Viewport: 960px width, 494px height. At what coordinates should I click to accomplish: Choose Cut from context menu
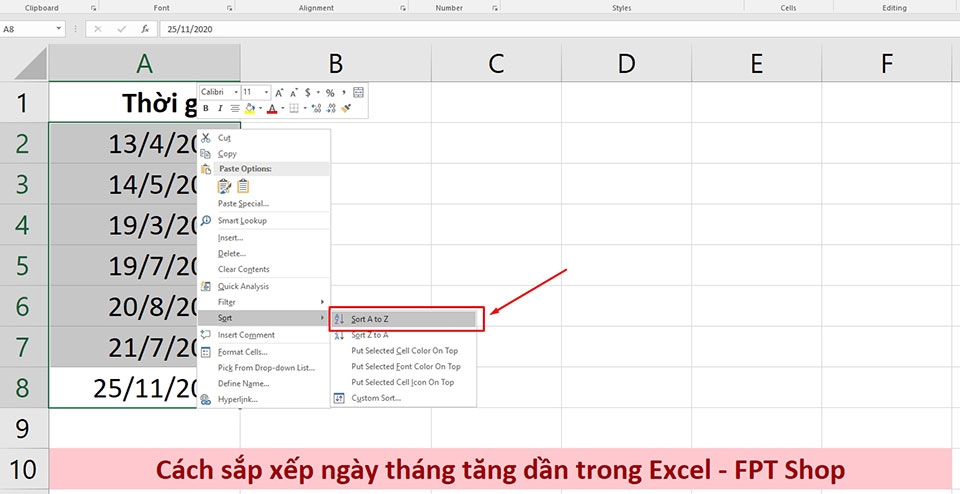(x=263, y=138)
